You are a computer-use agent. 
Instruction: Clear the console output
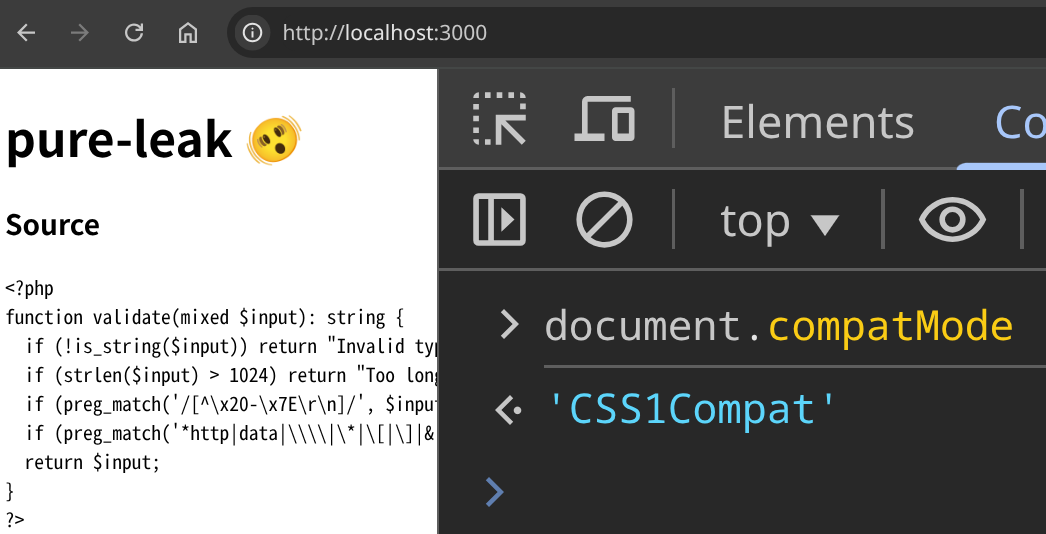[x=604, y=219]
